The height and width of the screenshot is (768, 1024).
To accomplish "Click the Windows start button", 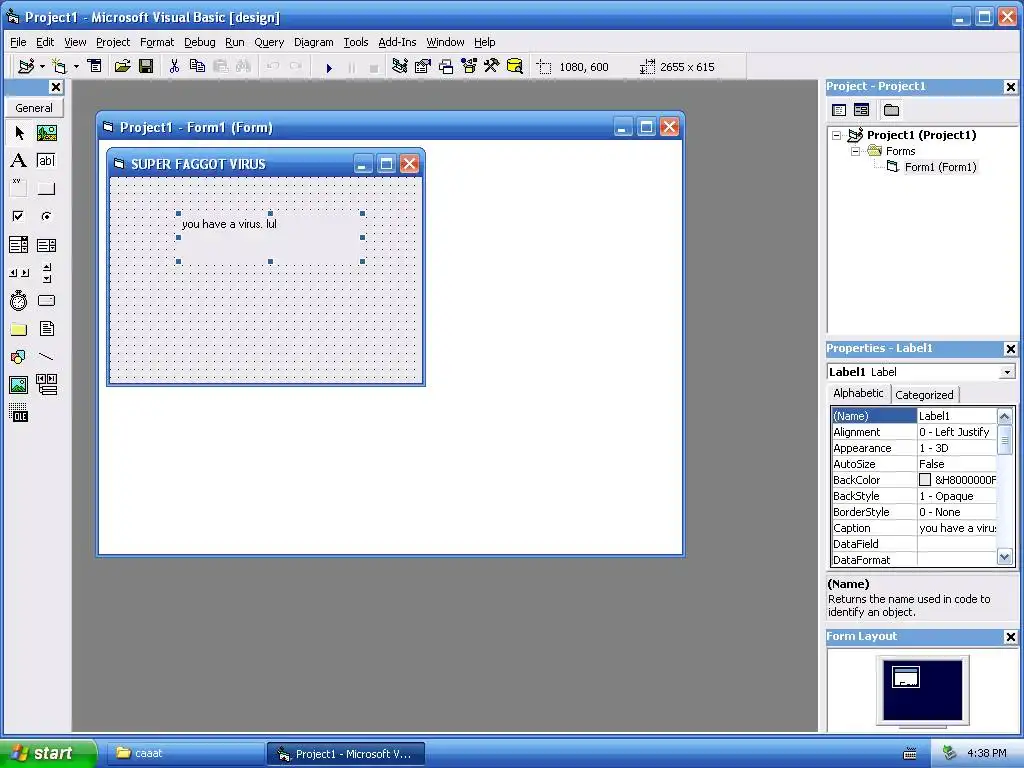I will [48, 753].
